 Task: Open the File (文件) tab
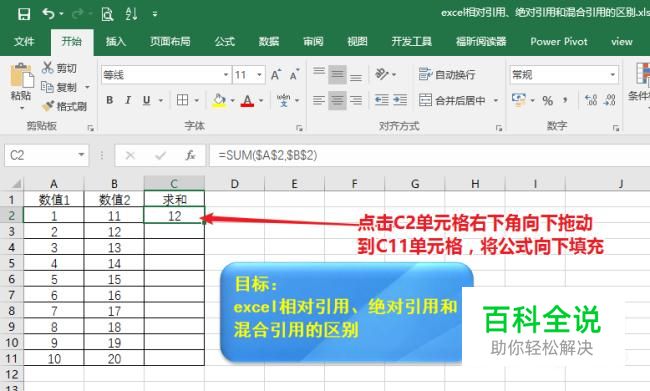(24, 41)
